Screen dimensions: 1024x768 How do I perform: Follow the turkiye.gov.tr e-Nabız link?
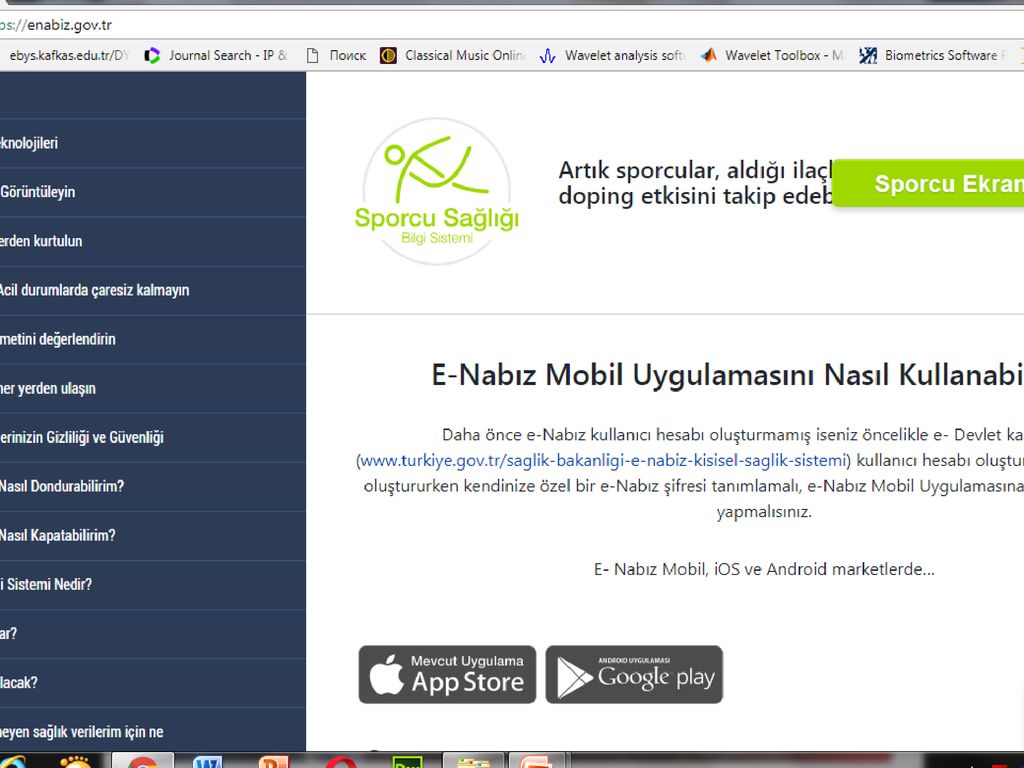[x=603, y=460]
